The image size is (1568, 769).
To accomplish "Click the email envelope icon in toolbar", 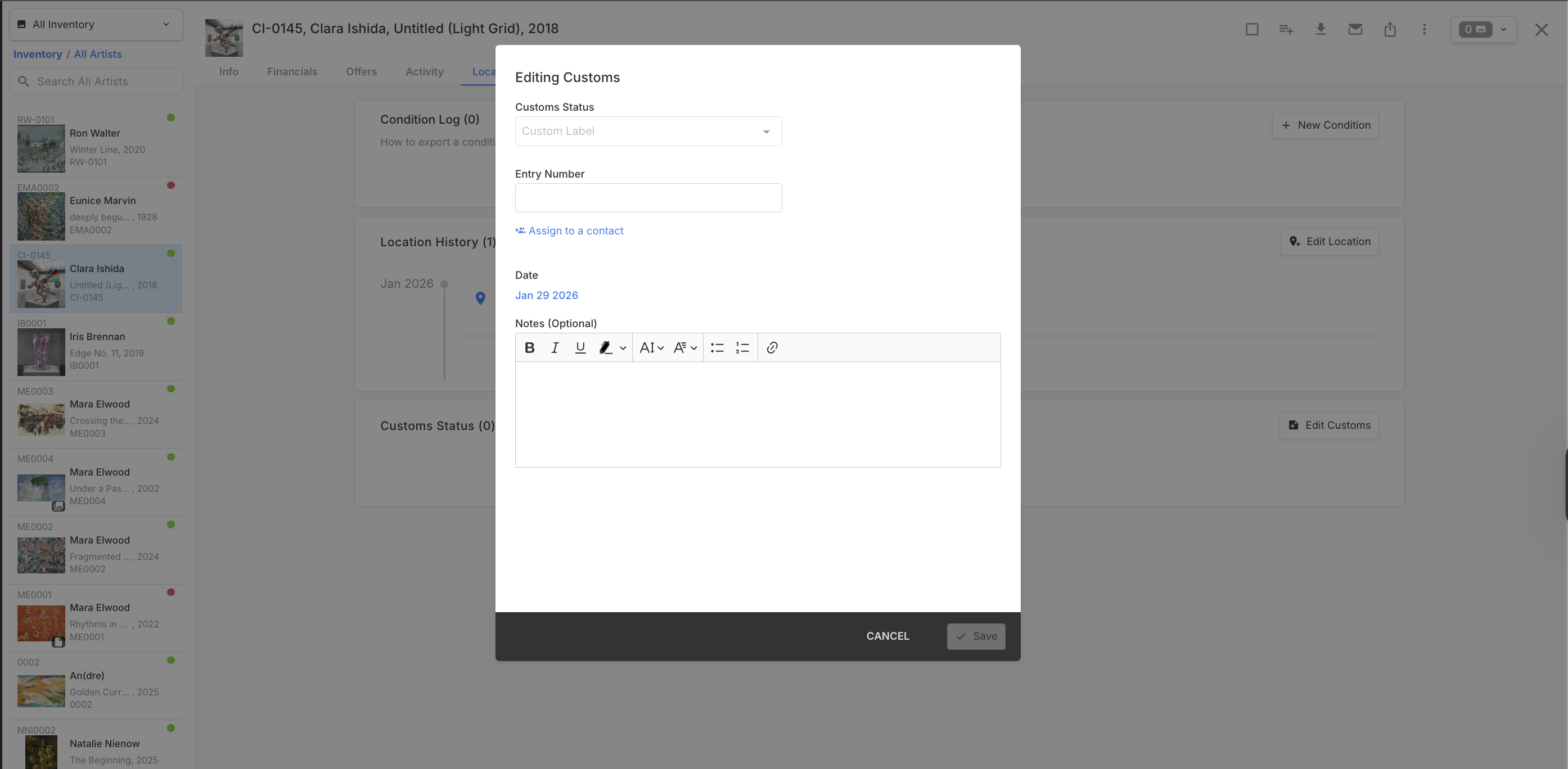I will coord(1355,29).
